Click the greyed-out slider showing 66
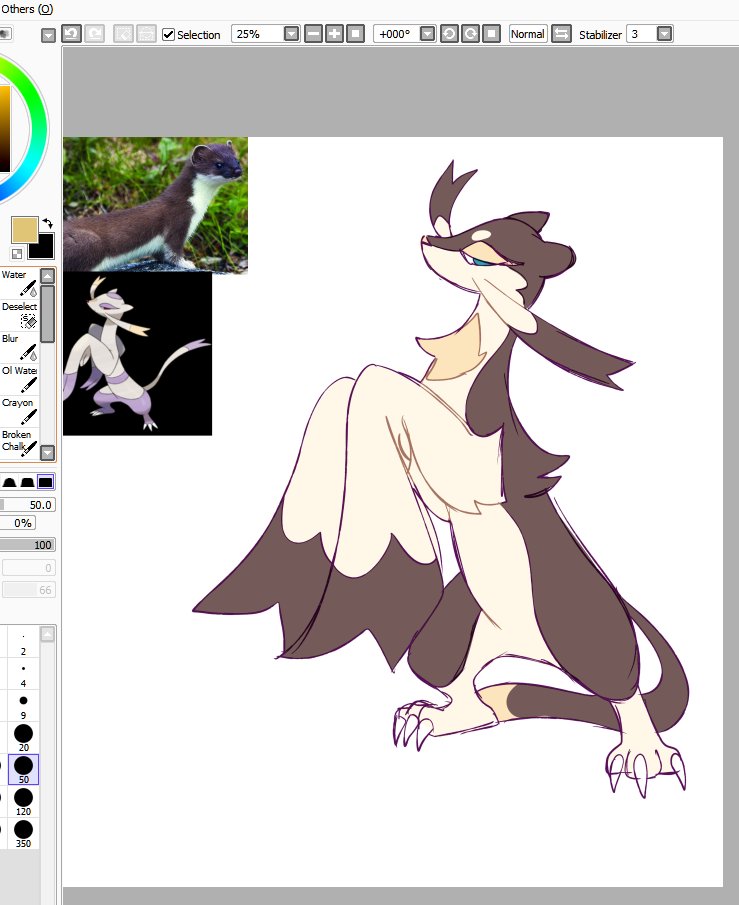The image size is (739, 905). pyautogui.click(x=29, y=590)
